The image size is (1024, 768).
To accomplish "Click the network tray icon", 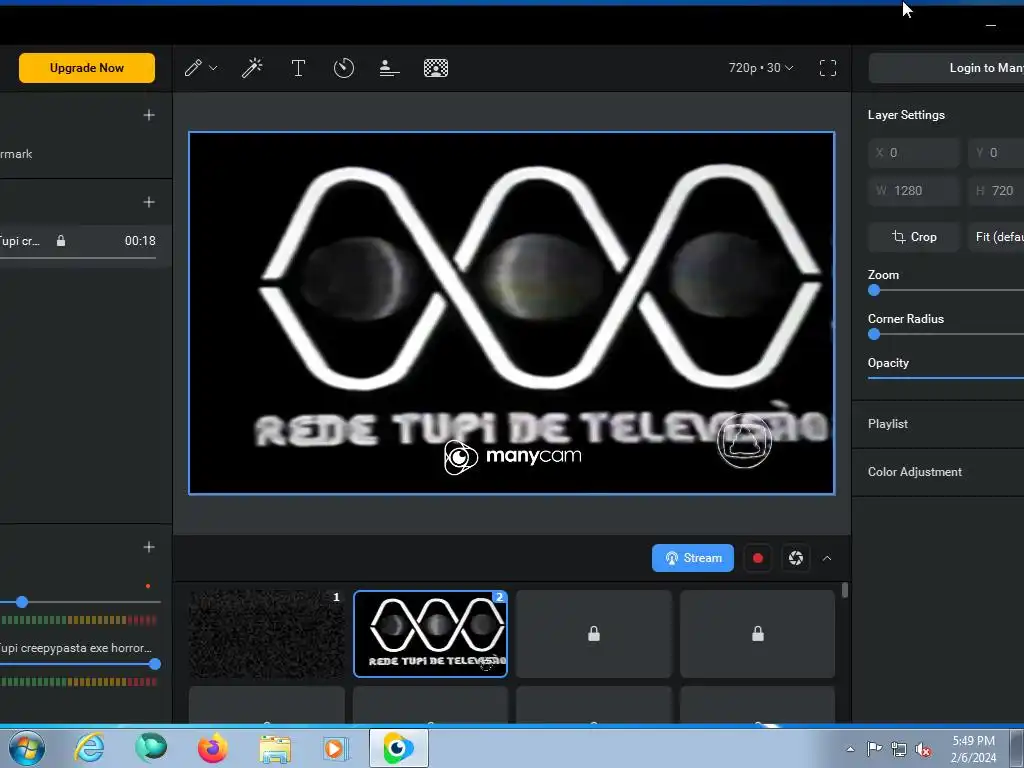I will pos(899,749).
